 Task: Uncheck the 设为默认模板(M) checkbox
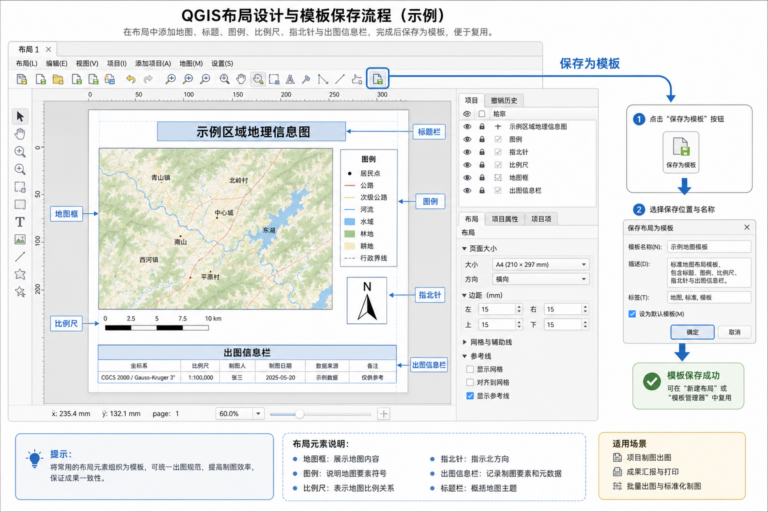point(632,314)
